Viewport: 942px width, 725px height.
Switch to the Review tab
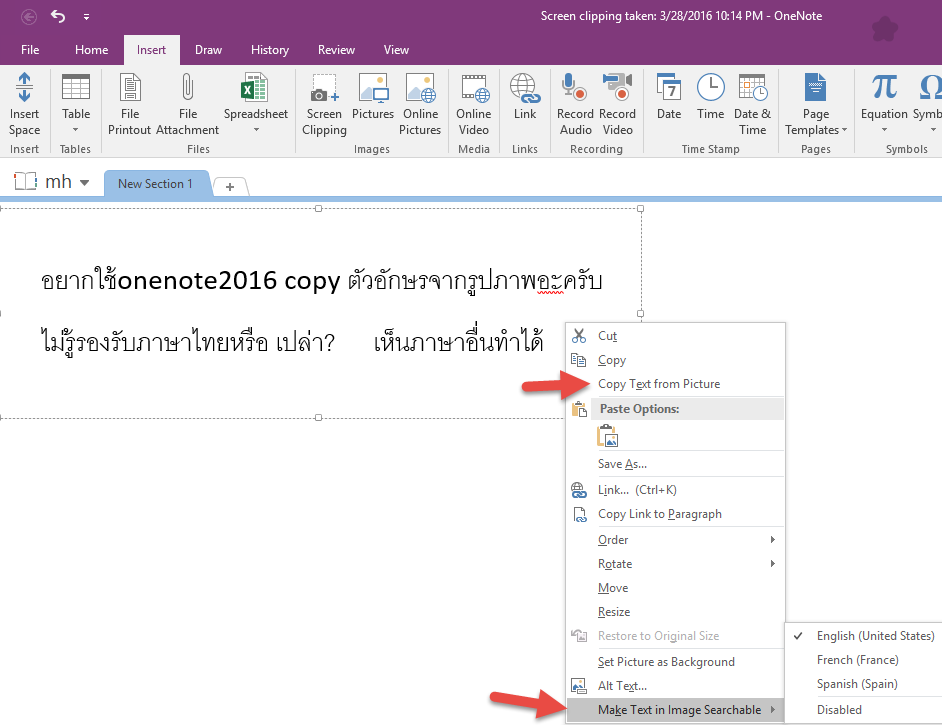point(336,50)
